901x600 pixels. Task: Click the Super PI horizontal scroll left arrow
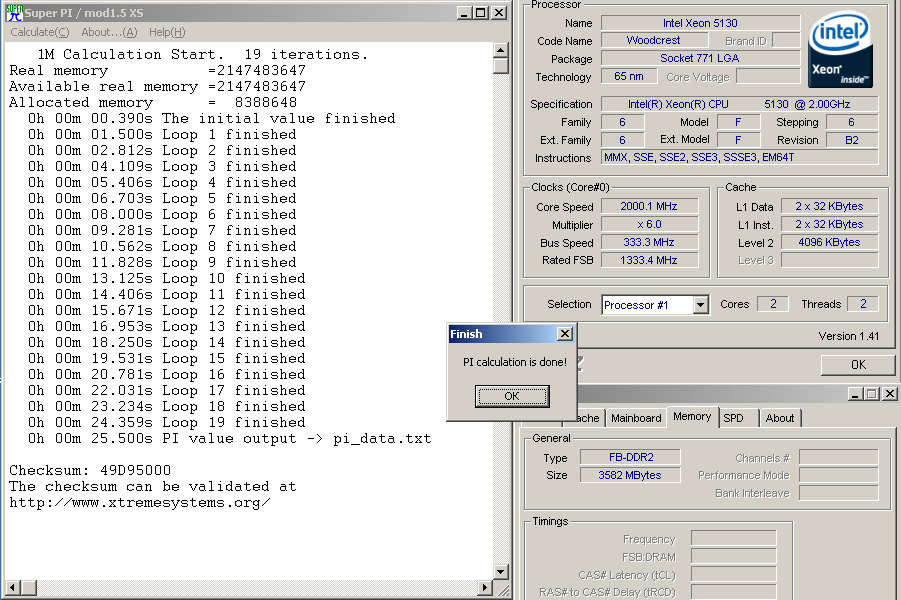pyautogui.click(x=13, y=587)
